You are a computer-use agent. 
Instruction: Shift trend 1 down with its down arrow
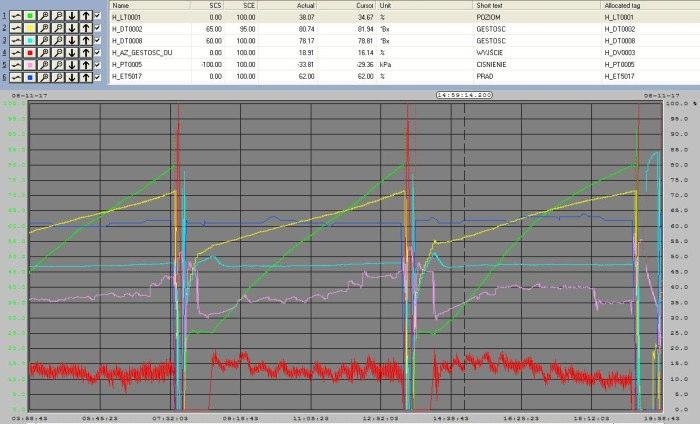72,16
